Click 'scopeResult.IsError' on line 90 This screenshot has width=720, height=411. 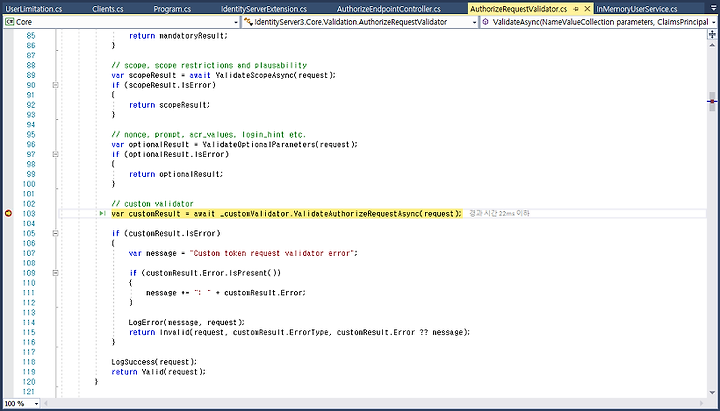click(x=168, y=85)
